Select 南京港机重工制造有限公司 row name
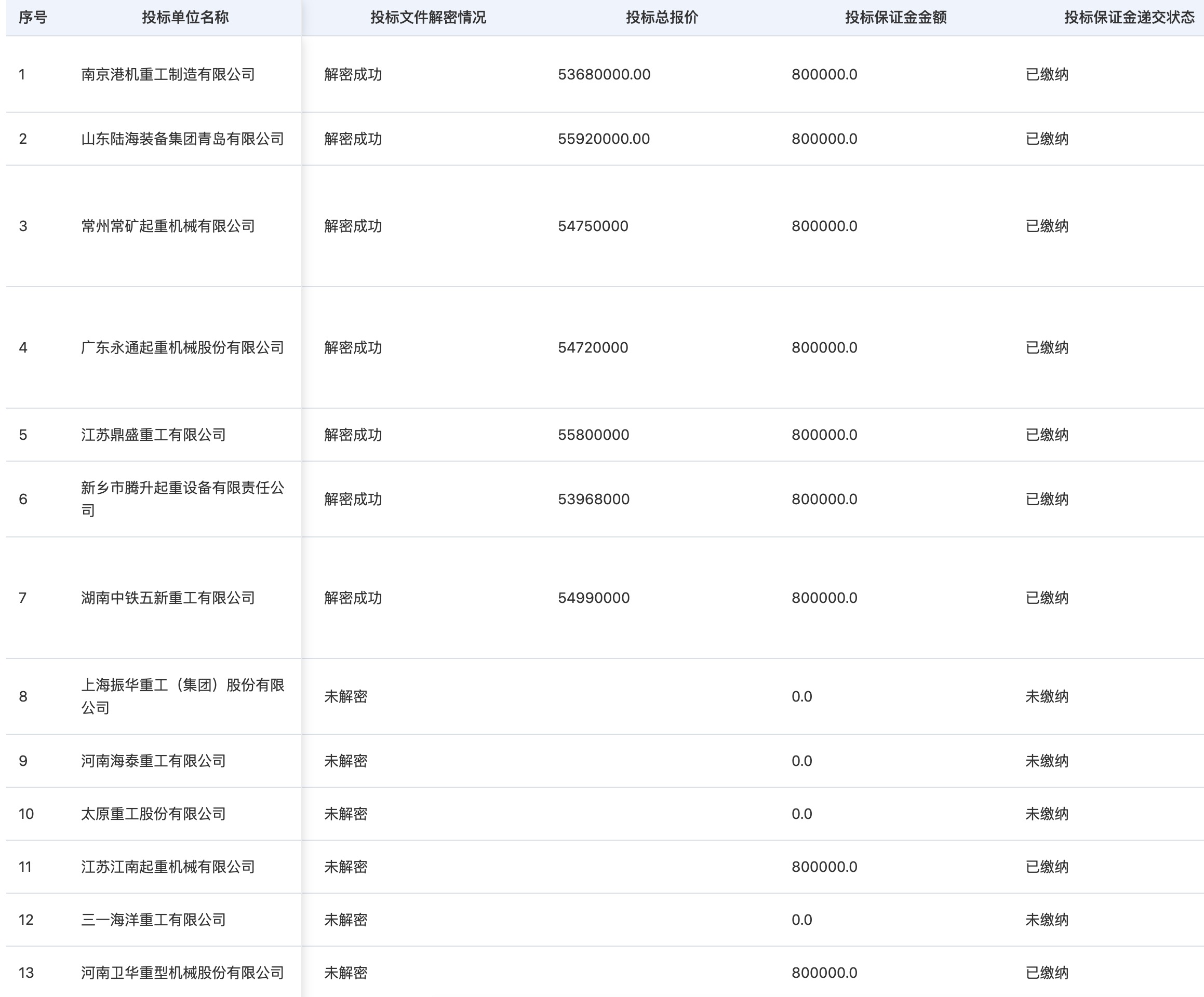Viewport: 1204px width, 997px height. coord(168,75)
